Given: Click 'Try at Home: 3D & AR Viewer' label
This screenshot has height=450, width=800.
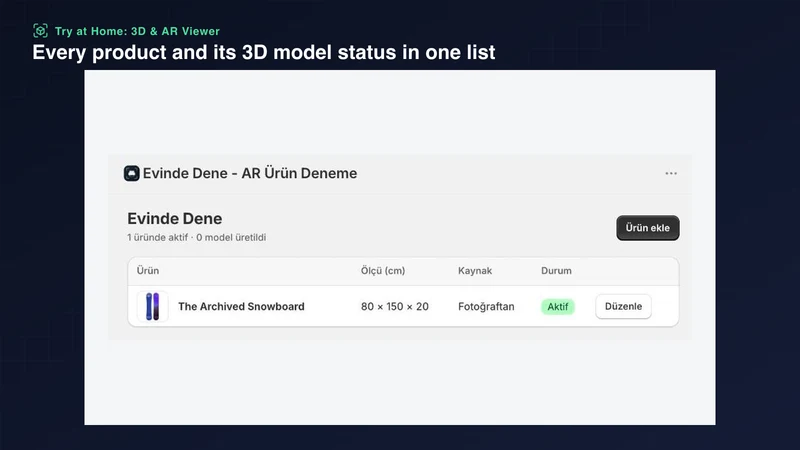Looking at the screenshot, I should pos(137,31).
